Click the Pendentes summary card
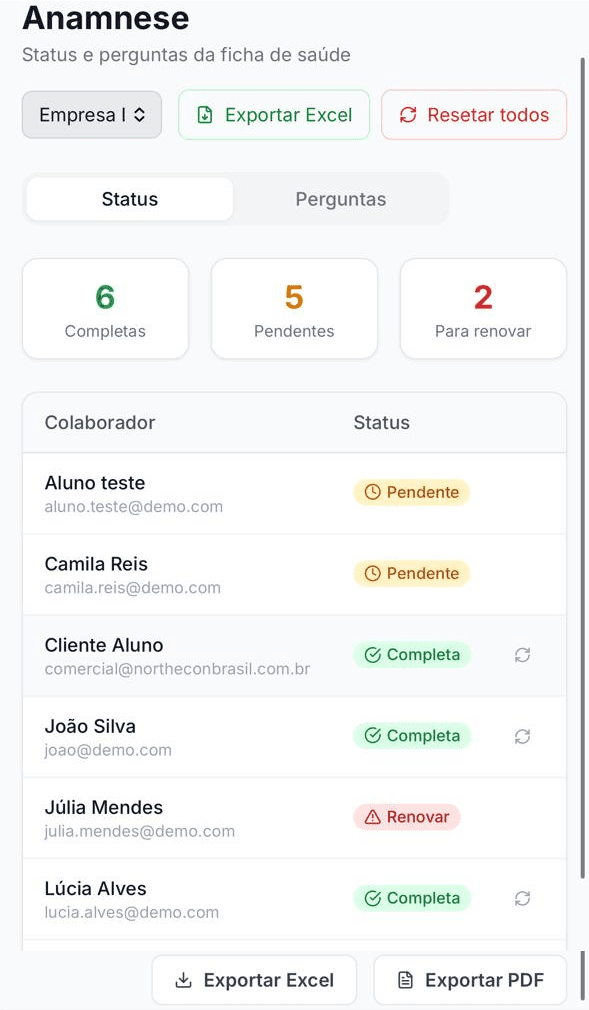 point(294,309)
